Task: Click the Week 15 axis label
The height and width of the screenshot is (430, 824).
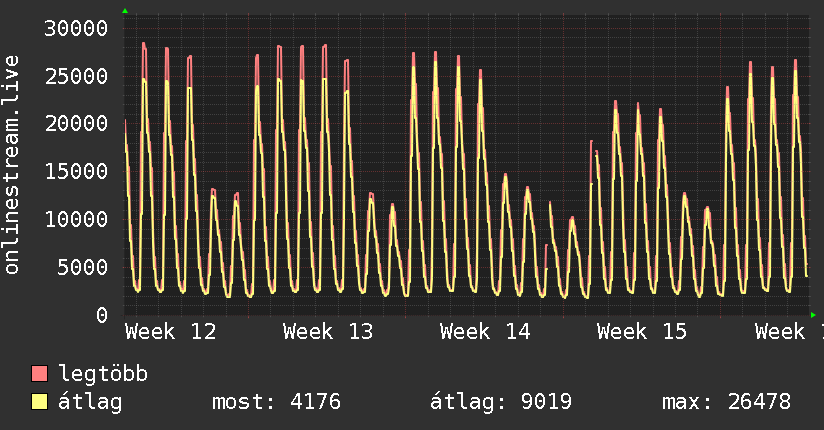Action: 642,332
